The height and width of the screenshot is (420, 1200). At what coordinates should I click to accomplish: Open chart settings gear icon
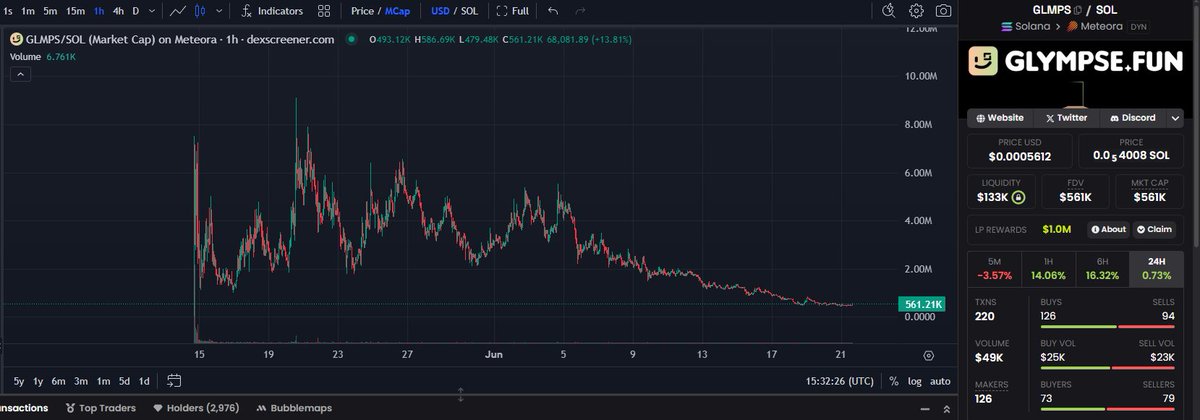[x=917, y=11]
